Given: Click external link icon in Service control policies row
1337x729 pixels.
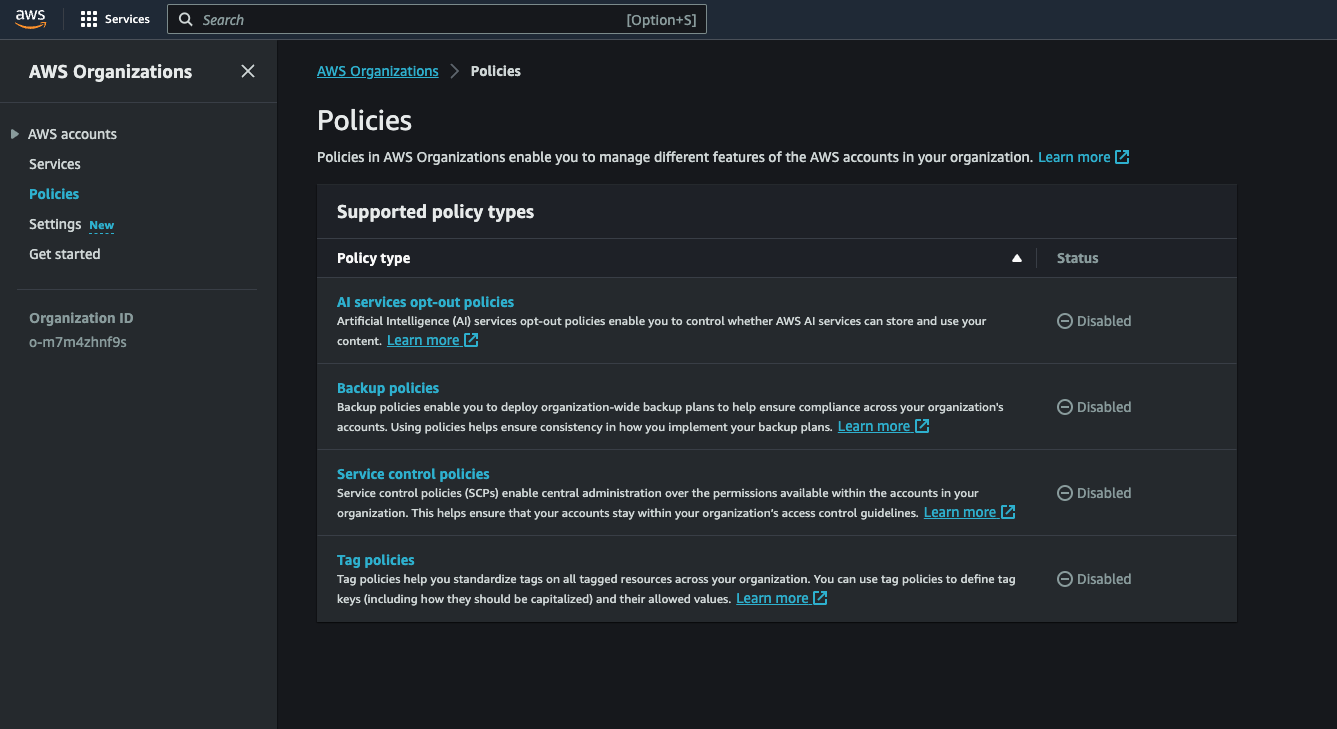Looking at the screenshot, I should click(x=1008, y=512).
